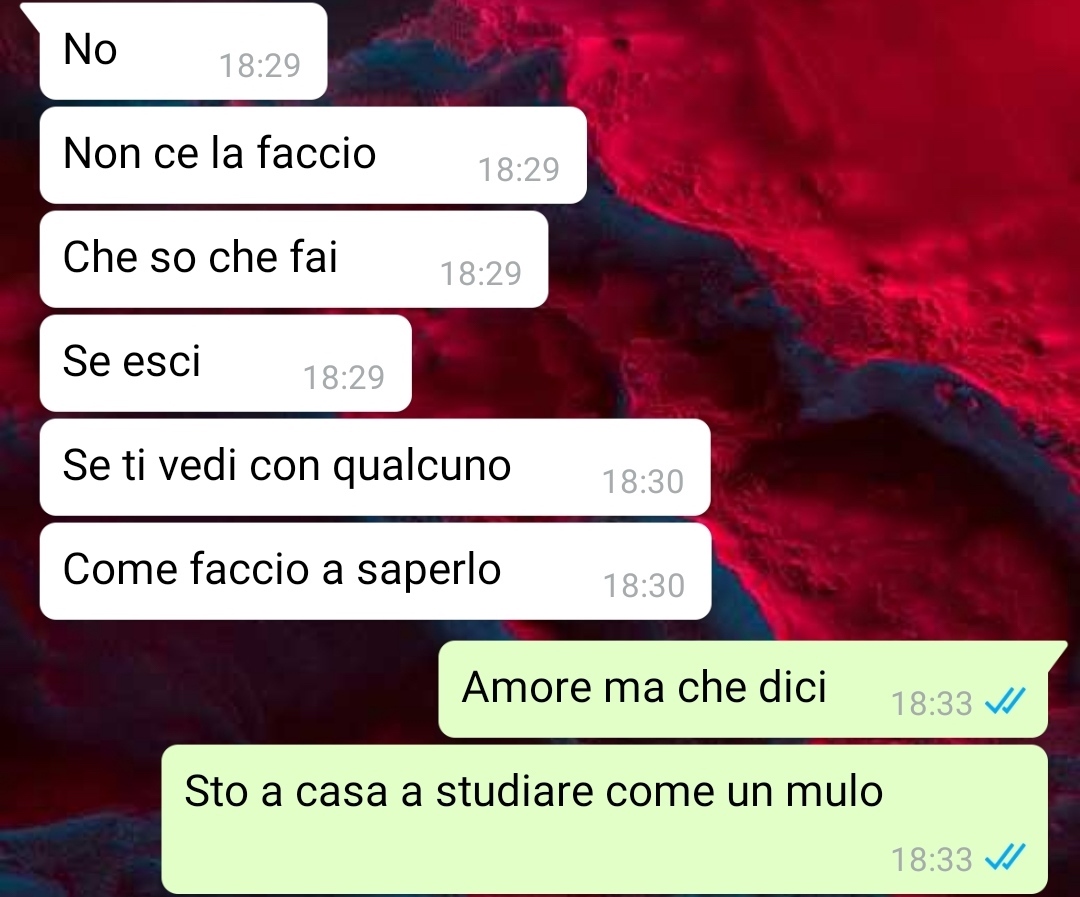Click blue double check on the last sent message
This screenshot has width=1080, height=897.
tap(1005, 858)
